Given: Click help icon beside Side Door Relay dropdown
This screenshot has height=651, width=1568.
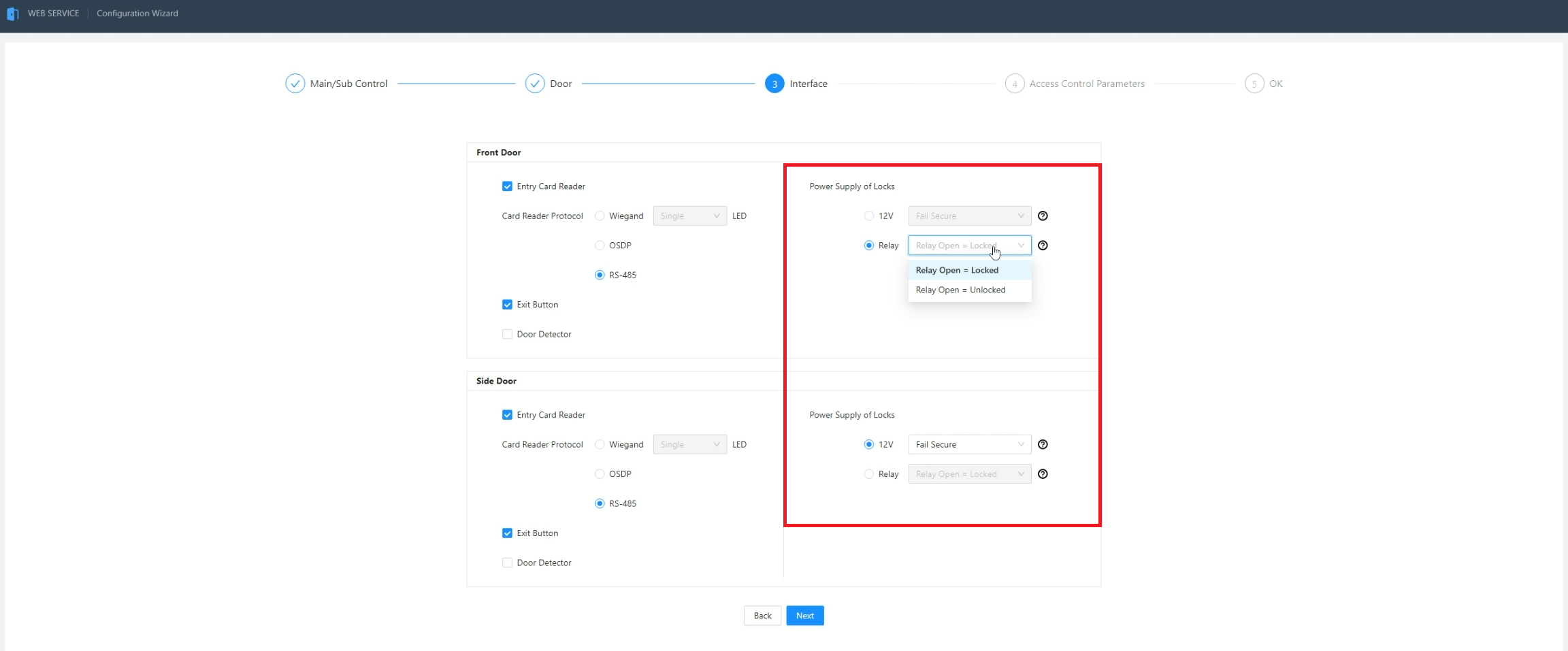Looking at the screenshot, I should click(1043, 474).
